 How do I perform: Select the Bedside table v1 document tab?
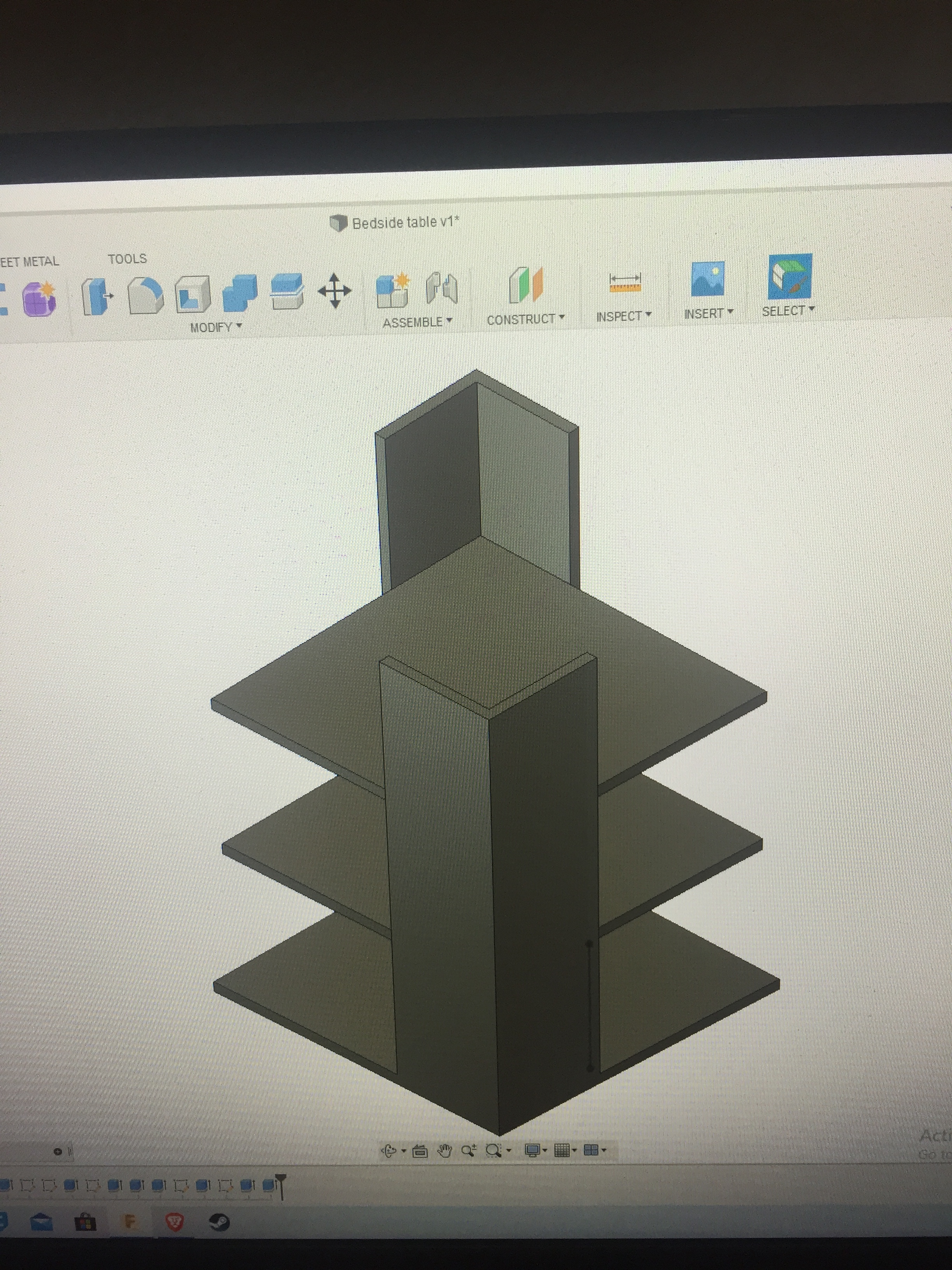[x=395, y=223]
